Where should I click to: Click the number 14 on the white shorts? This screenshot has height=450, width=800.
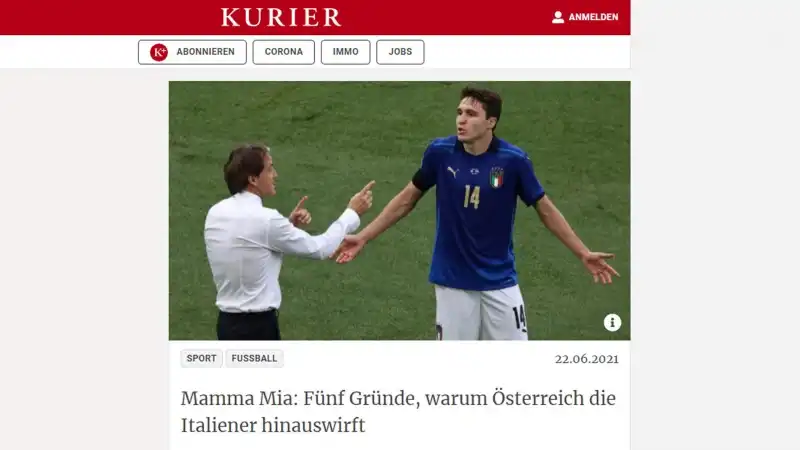tap(519, 318)
